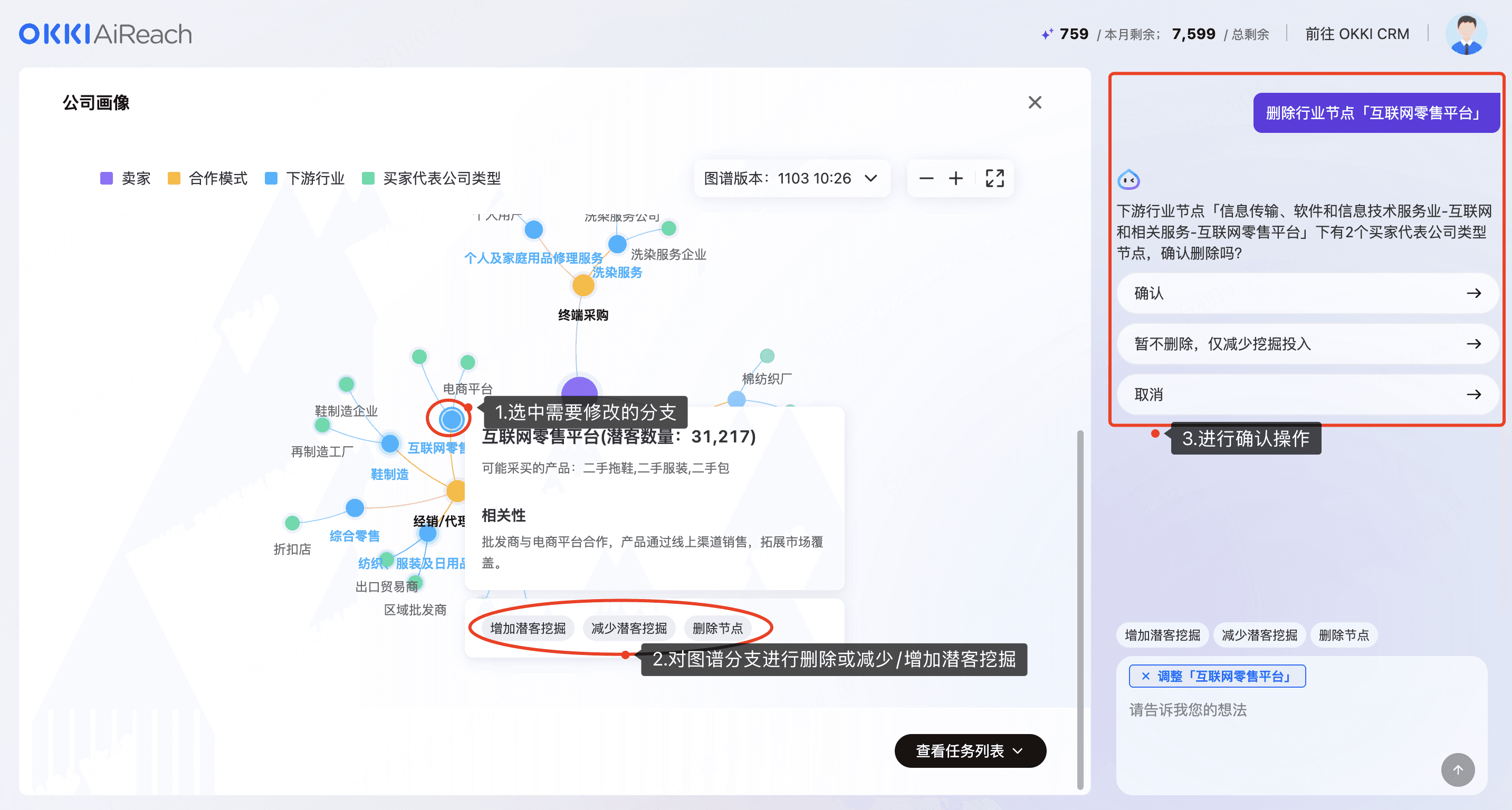Remove the 调整「互联网零售平台」 tag

click(x=1145, y=676)
